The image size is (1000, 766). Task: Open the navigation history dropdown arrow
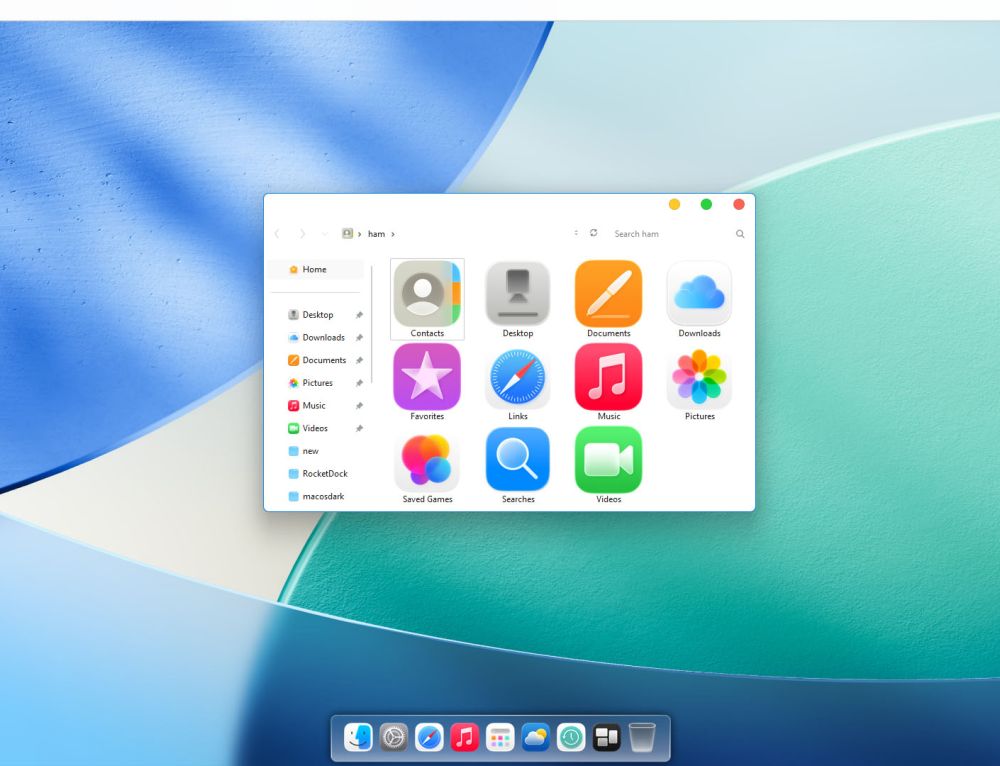tap(324, 233)
